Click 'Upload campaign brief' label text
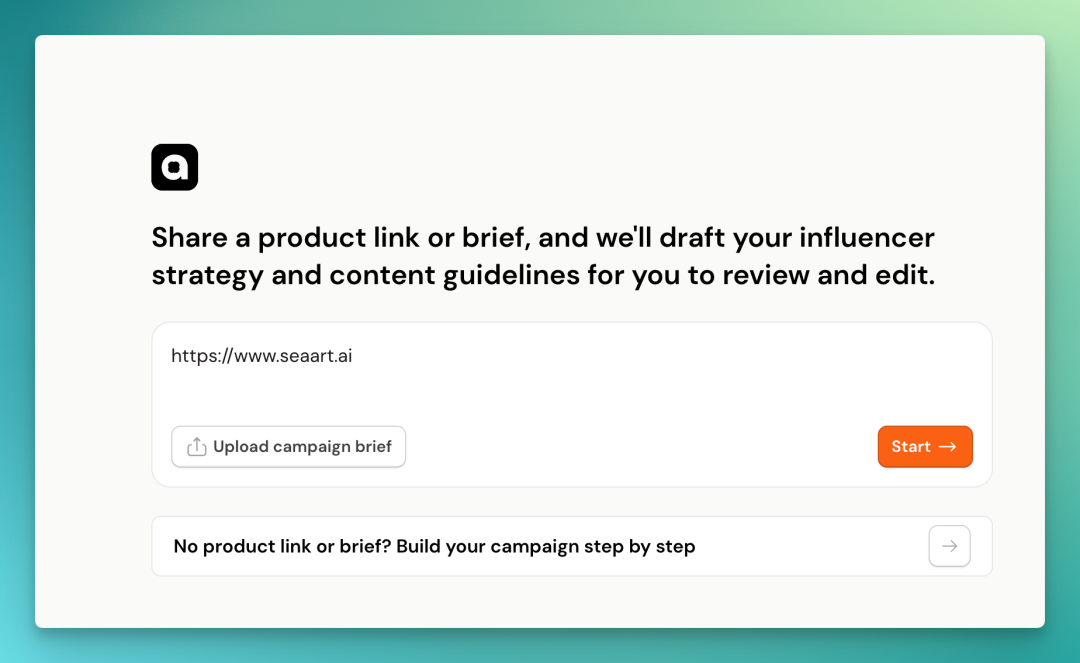The height and width of the screenshot is (663, 1080). coord(302,447)
